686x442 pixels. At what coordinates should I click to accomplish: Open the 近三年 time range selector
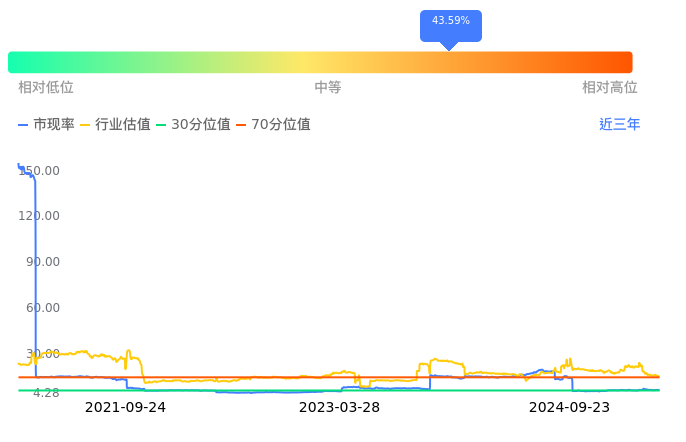[620, 125]
